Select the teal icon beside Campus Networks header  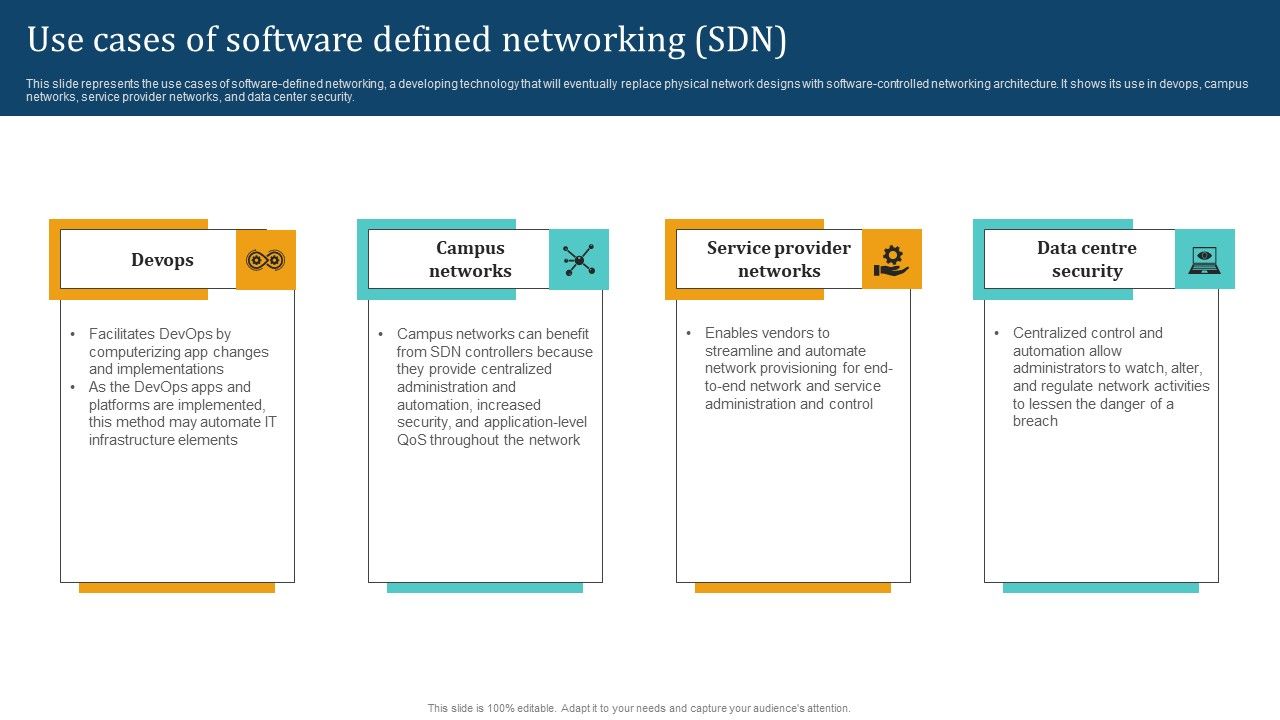click(578, 258)
